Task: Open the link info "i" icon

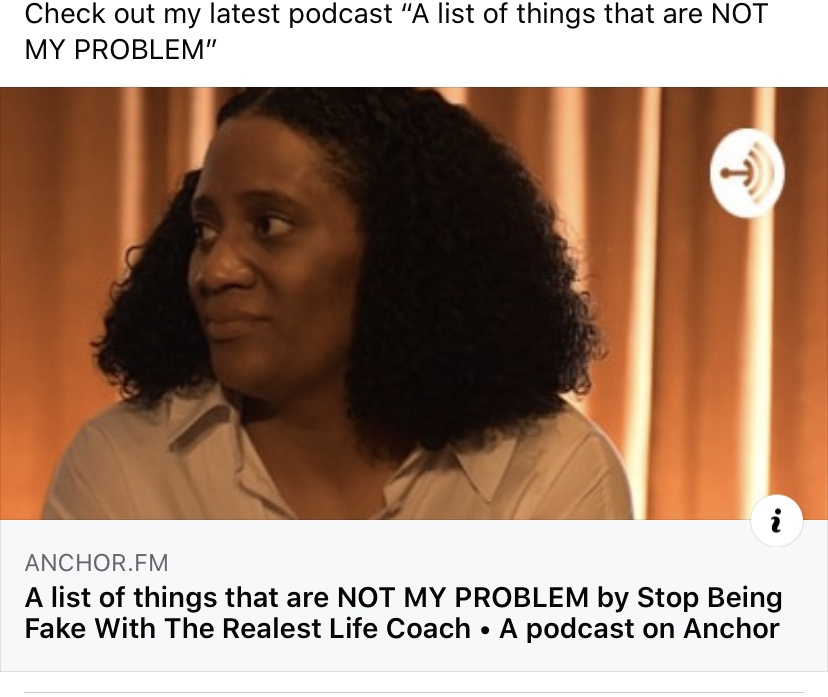Action: (x=777, y=520)
